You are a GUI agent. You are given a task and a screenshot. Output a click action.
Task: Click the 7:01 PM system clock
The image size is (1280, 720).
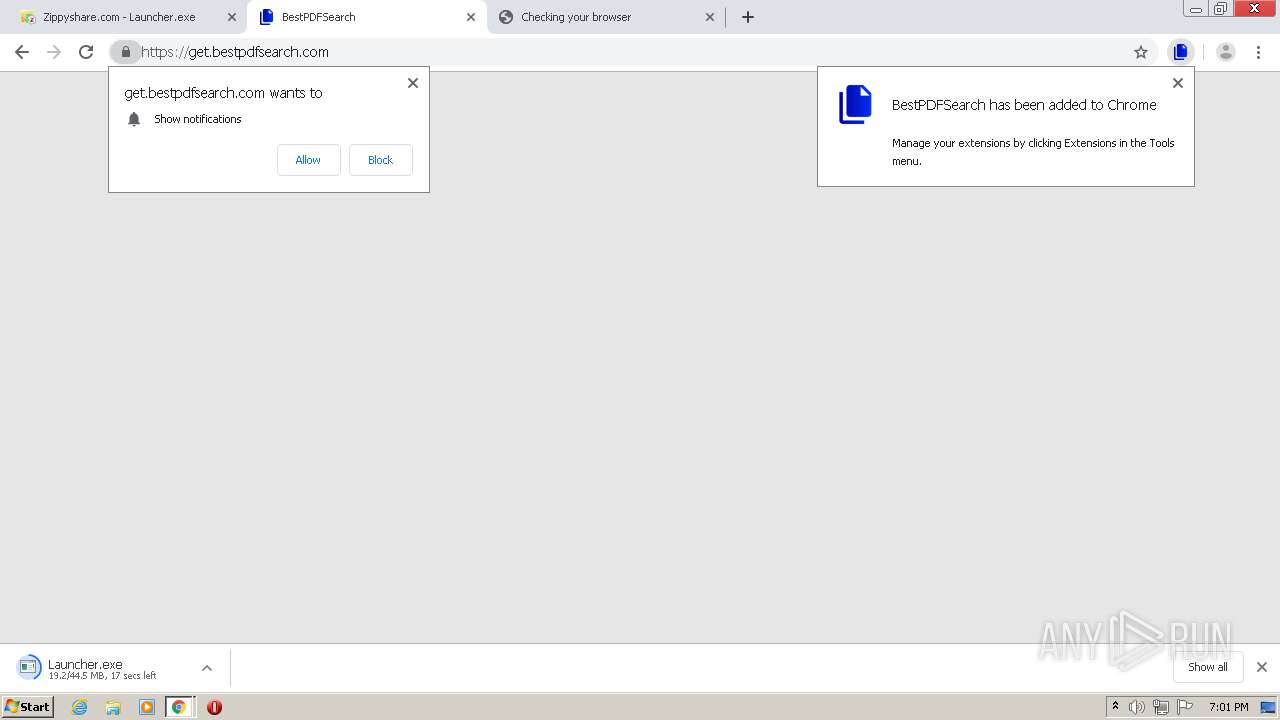1228,707
